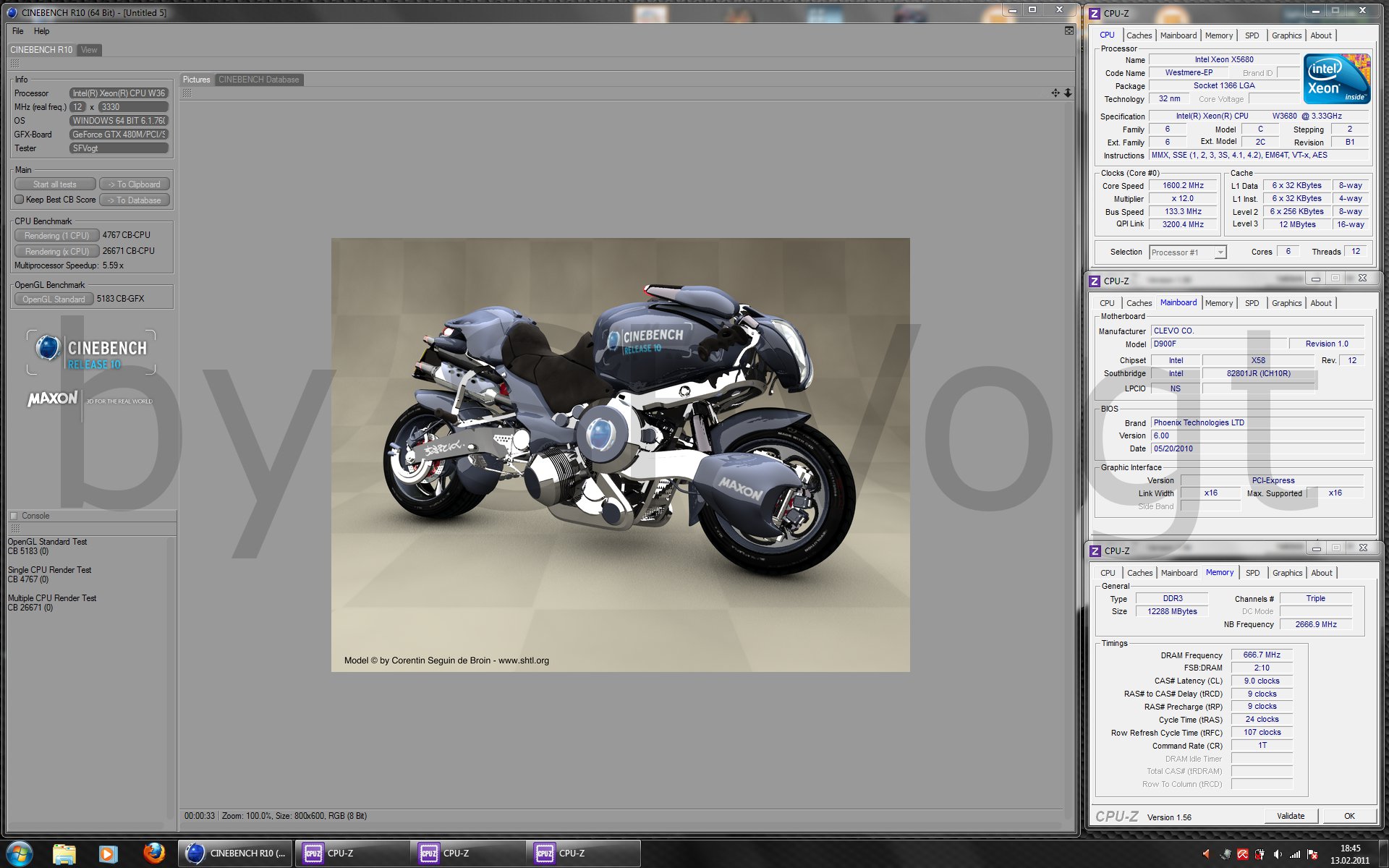This screenshot has height=868, width=1389.
Task: Open the Help menu
Action: point(41,31)
